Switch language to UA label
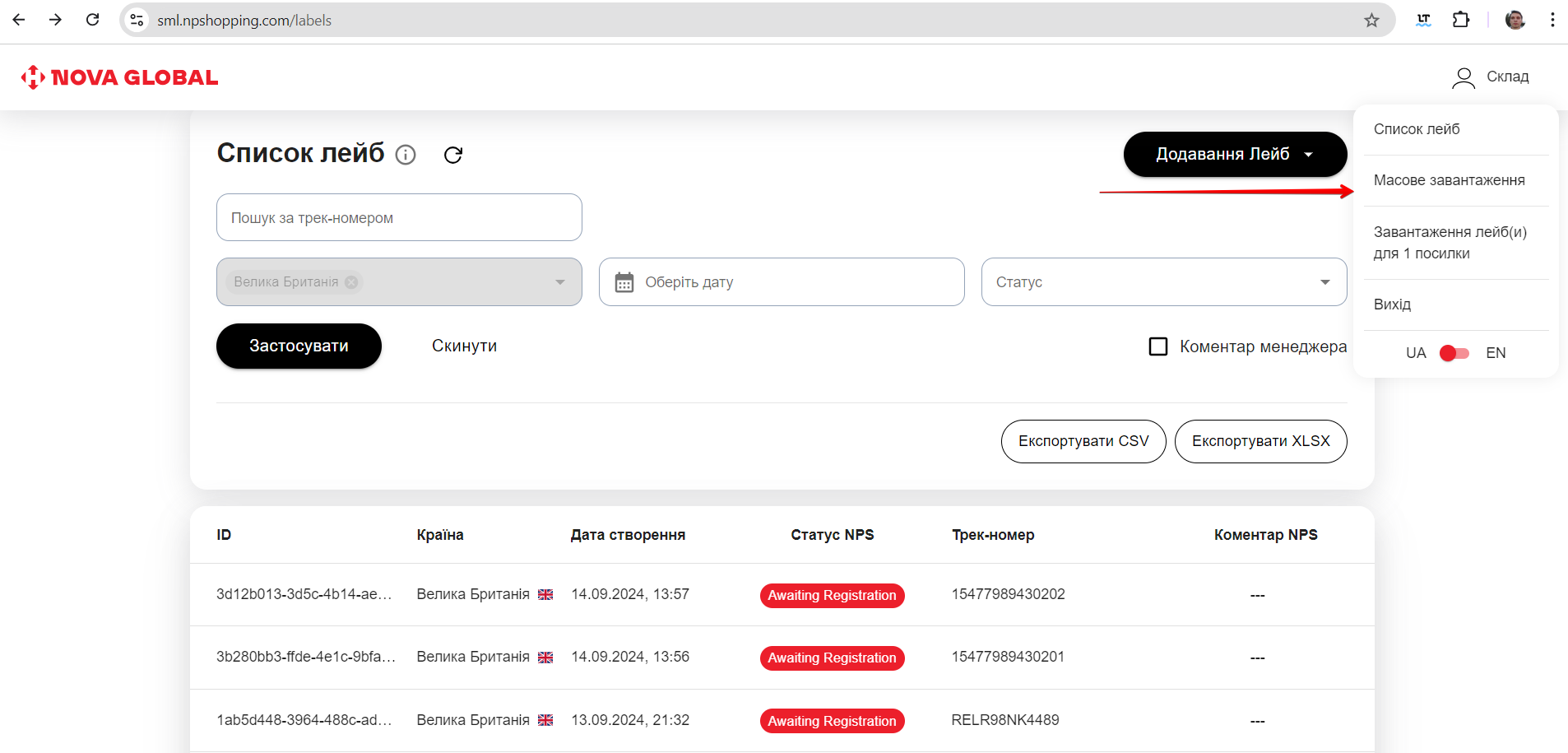 coord(1416,353)
